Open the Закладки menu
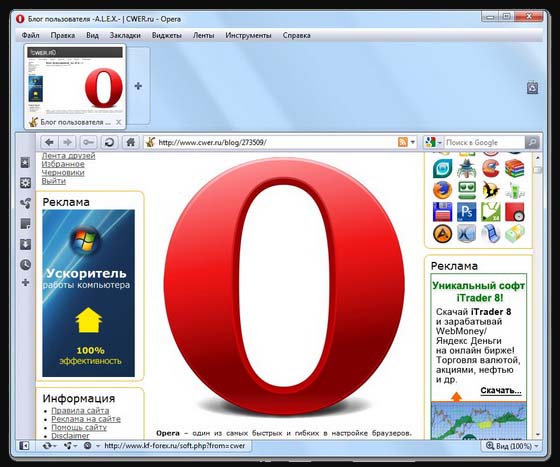The height and width of the screenshot is (467, 560). [125, 35]
